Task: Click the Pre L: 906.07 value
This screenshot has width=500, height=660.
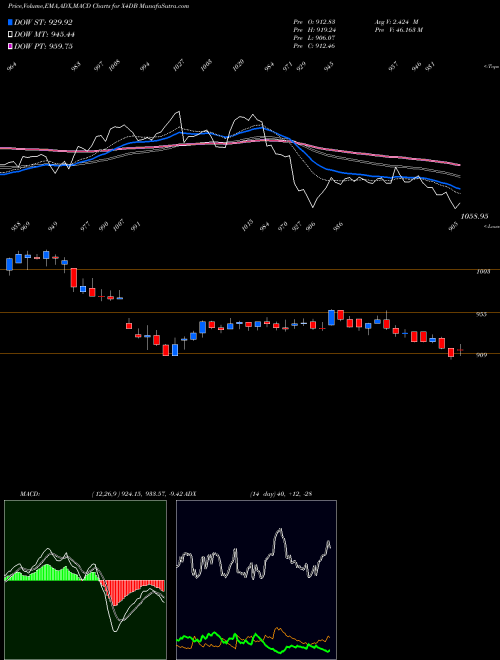Action: (314, 38)
